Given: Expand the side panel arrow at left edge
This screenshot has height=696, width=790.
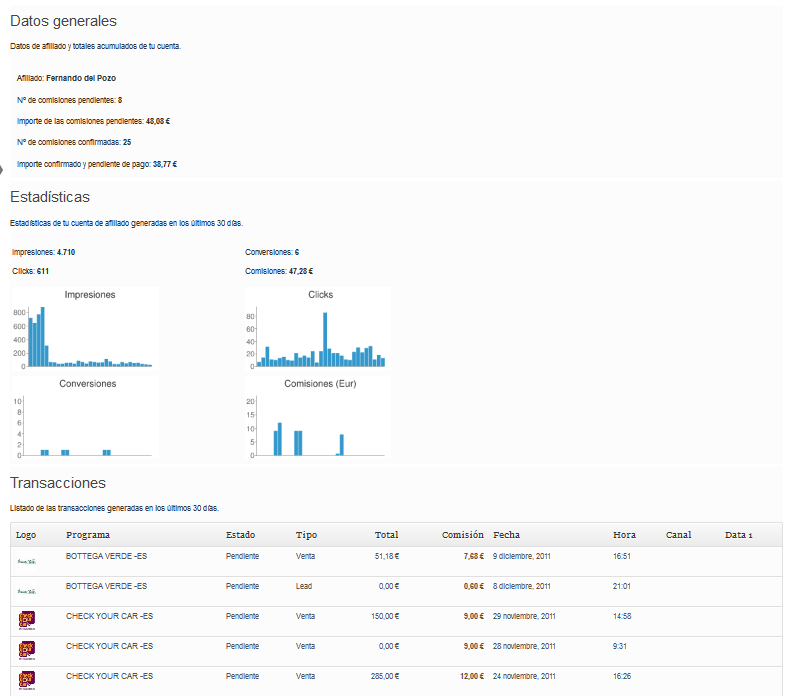Looking at the screenshot, I should tap(3, 169).
